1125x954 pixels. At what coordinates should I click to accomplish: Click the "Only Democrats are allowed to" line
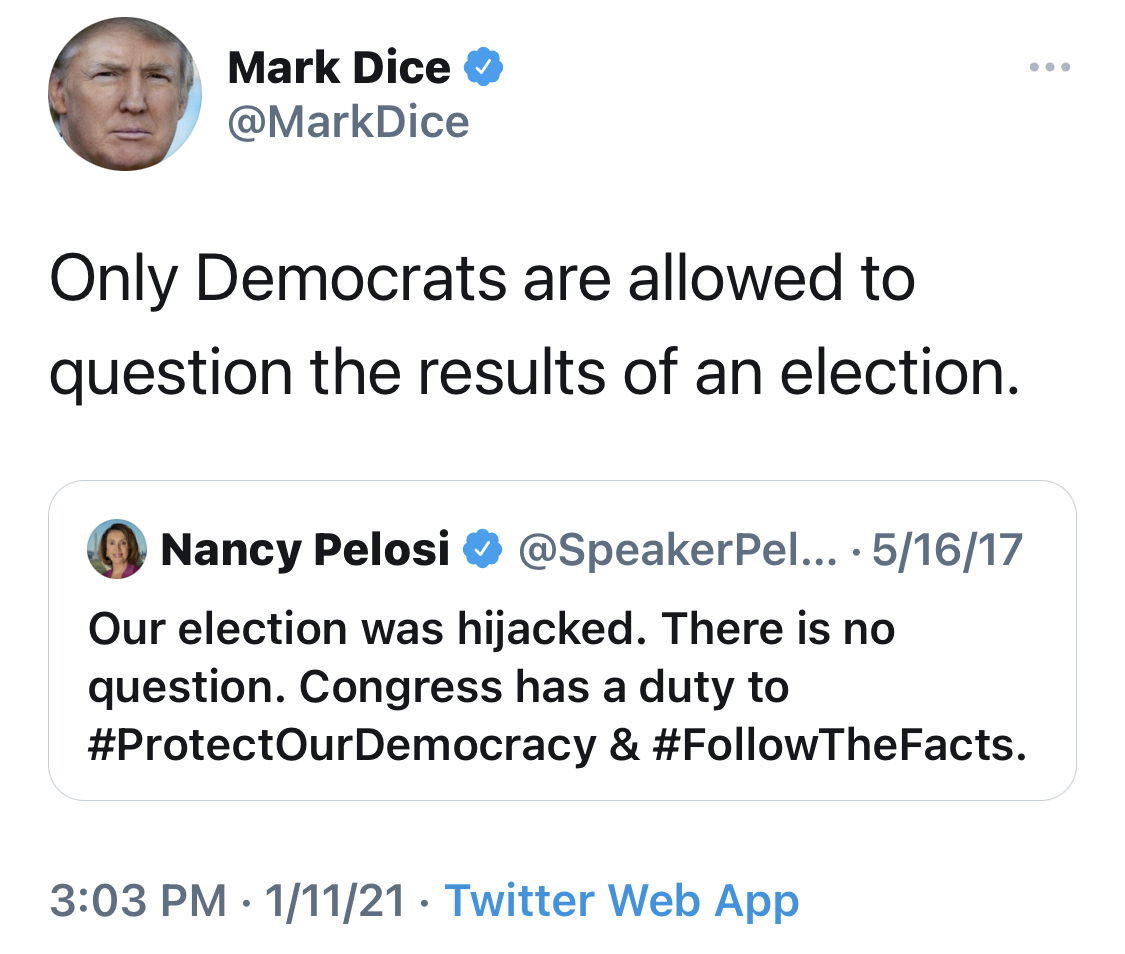481,280
